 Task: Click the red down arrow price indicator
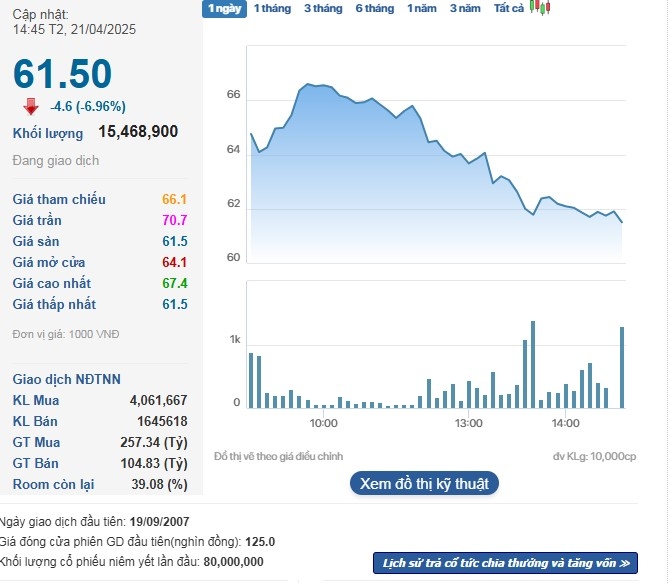pyautogui.click(x=31, y=106)
